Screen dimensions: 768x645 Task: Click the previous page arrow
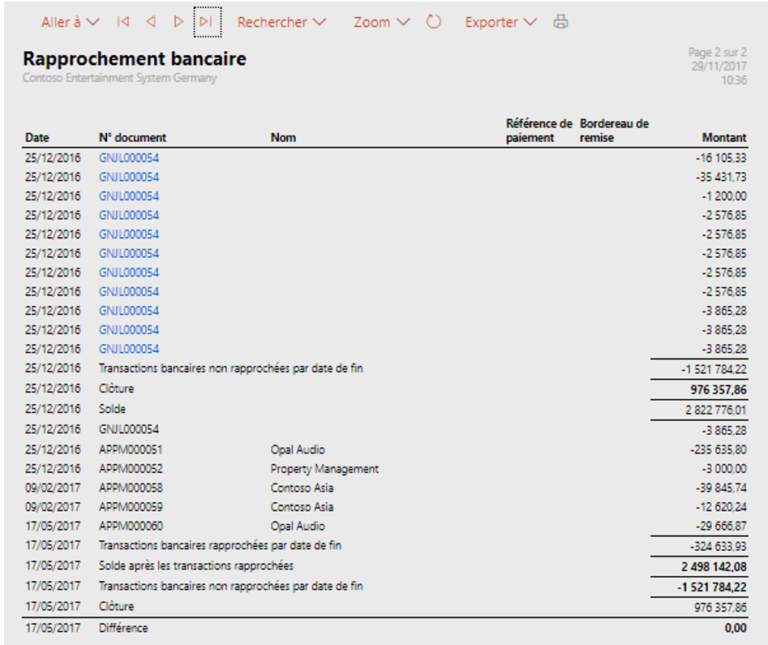(x=150, y=21)
